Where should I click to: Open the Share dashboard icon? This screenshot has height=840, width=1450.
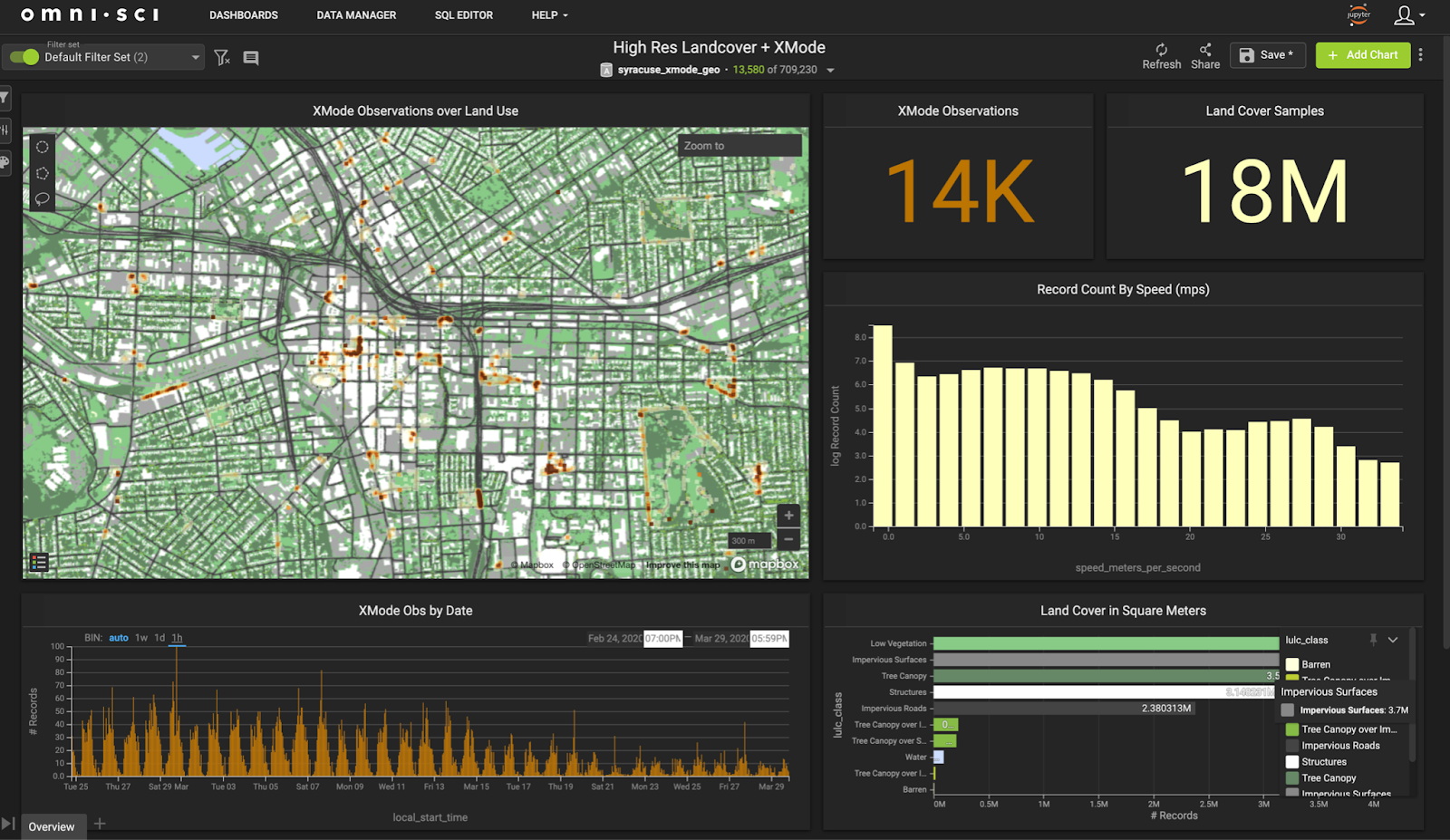1204,50
